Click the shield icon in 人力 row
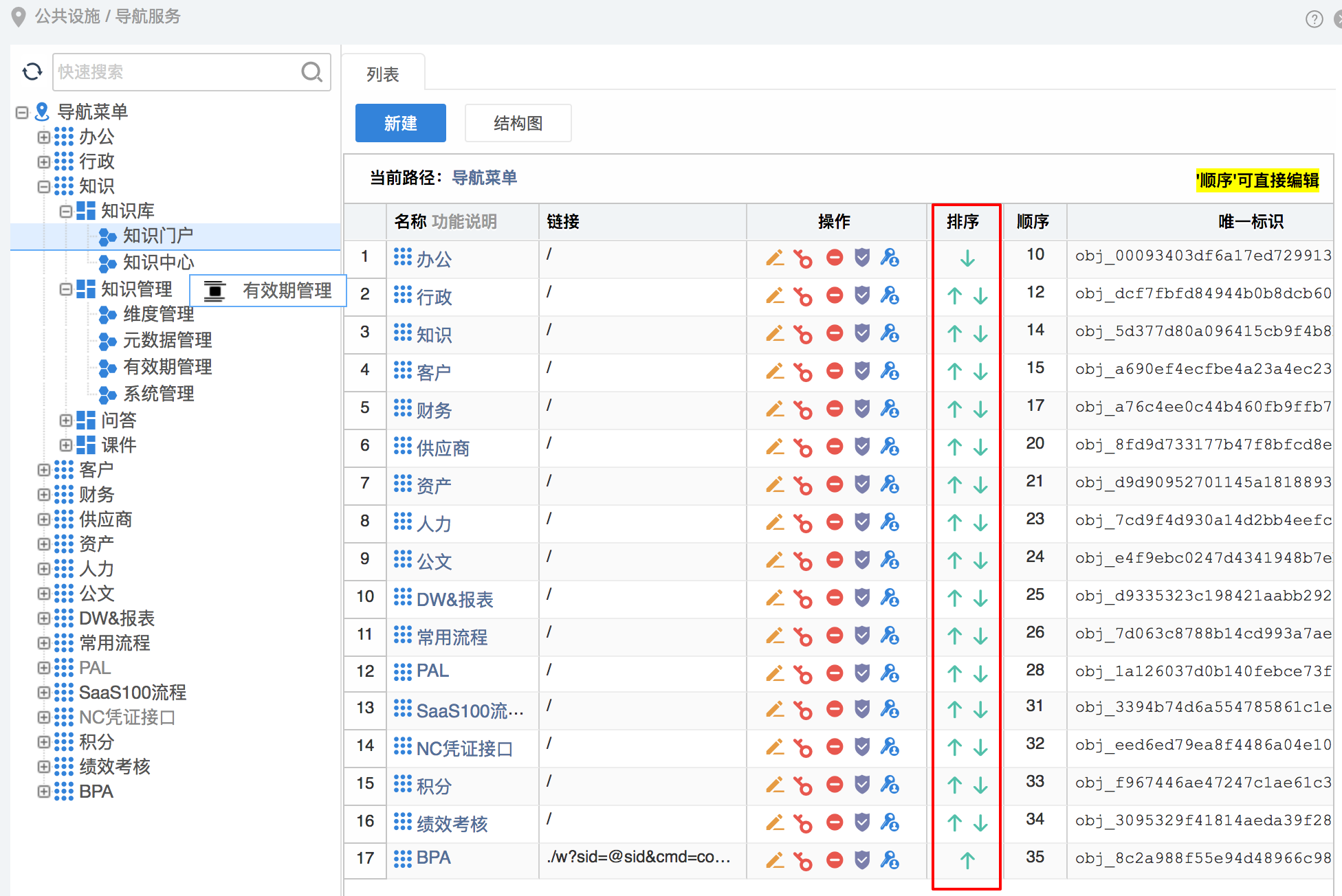The height and width of the screenshot is (896, 1342). pyautogui.click(x=862, y=523)
